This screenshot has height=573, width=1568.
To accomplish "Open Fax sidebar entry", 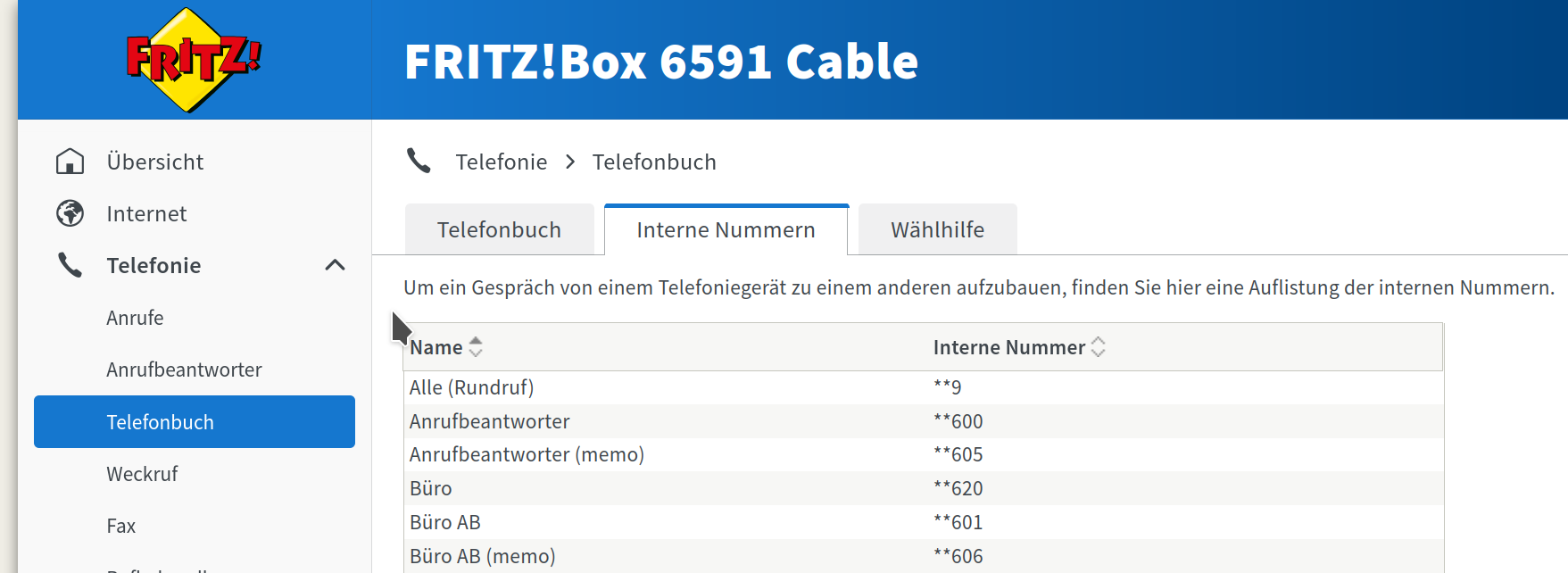I will click(x=121, y=526).
